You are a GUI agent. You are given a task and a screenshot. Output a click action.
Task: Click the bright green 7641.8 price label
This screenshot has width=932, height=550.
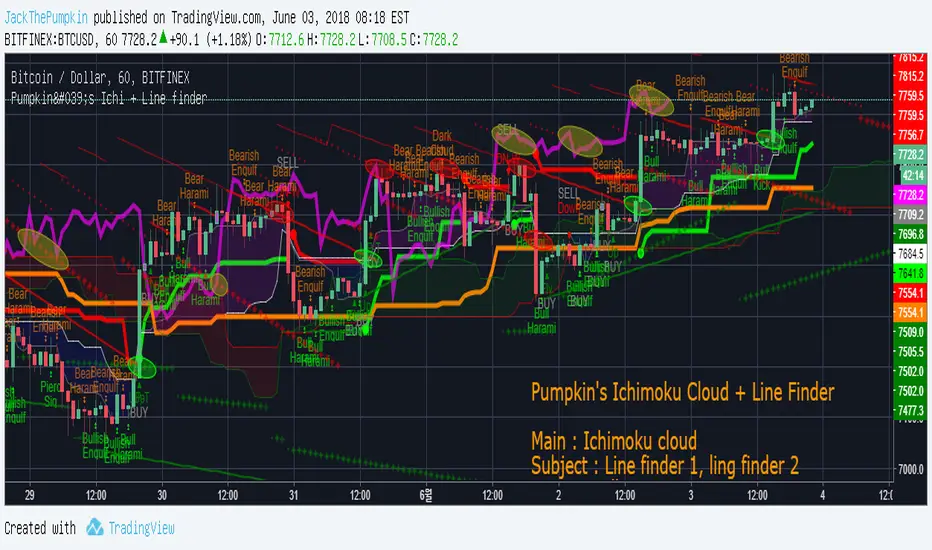click(910, 274)
